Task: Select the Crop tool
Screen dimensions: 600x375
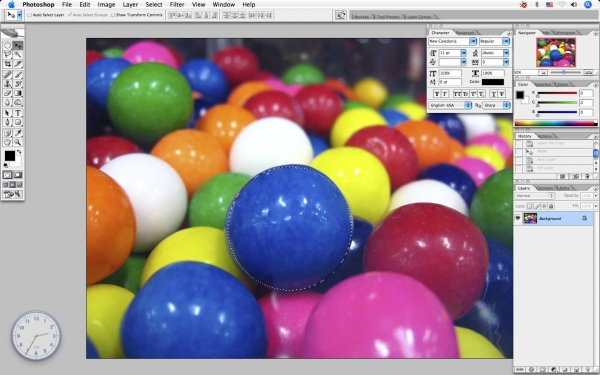Action: pos(7,64)
